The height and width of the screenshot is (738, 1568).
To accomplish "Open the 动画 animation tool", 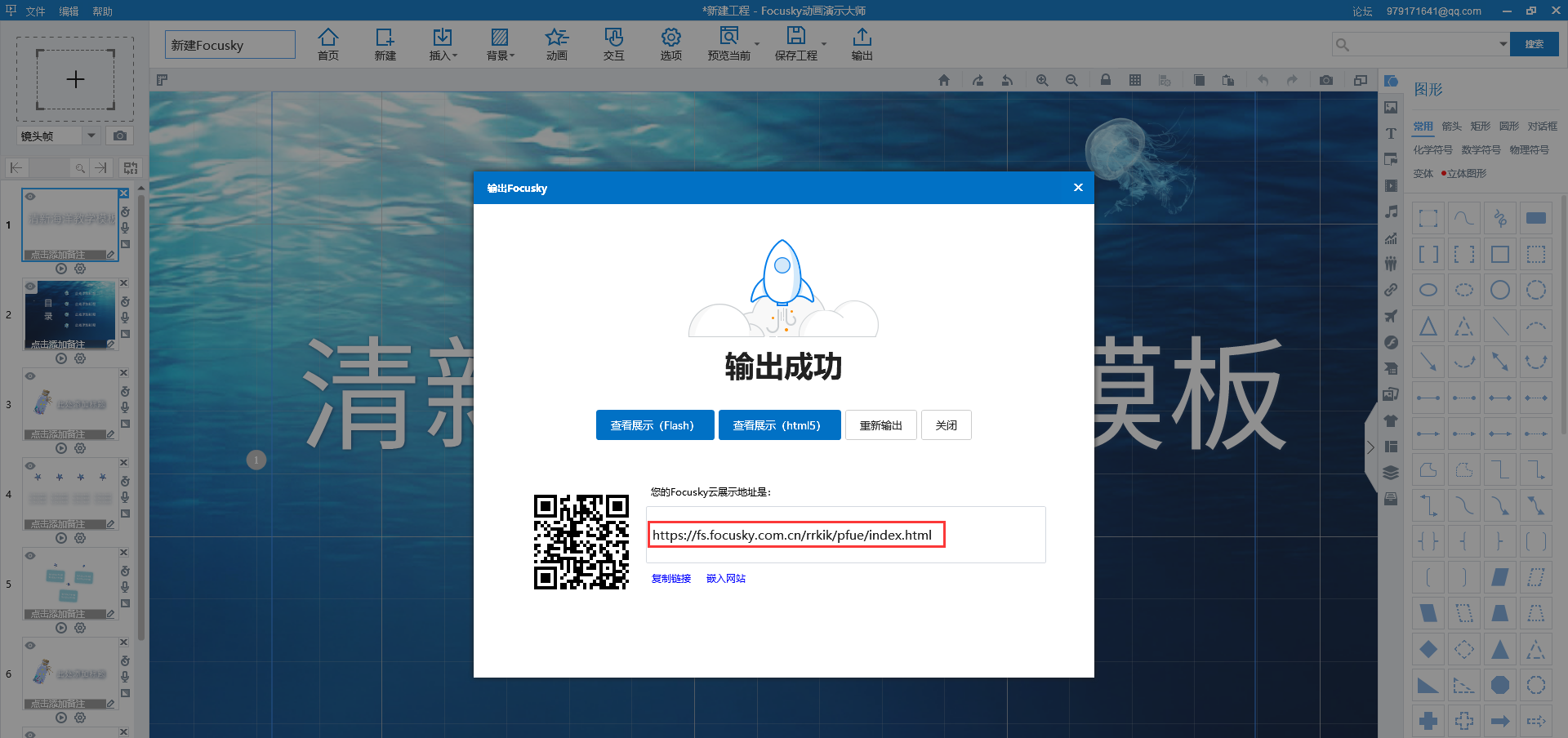I will tap(557, 44).
